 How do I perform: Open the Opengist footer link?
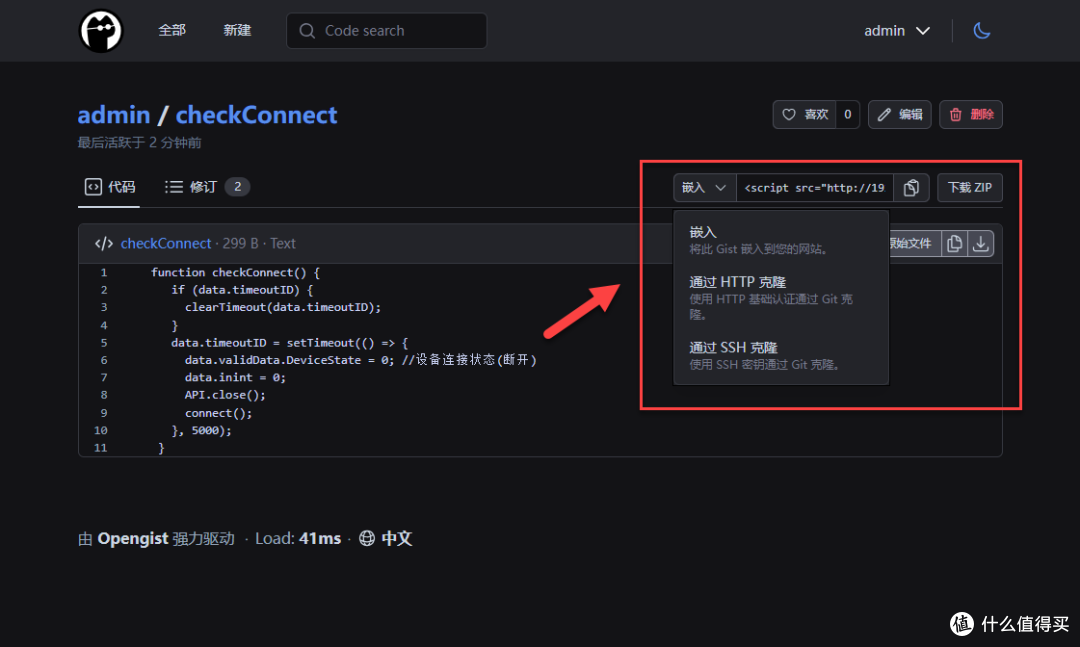pos(132,538)
